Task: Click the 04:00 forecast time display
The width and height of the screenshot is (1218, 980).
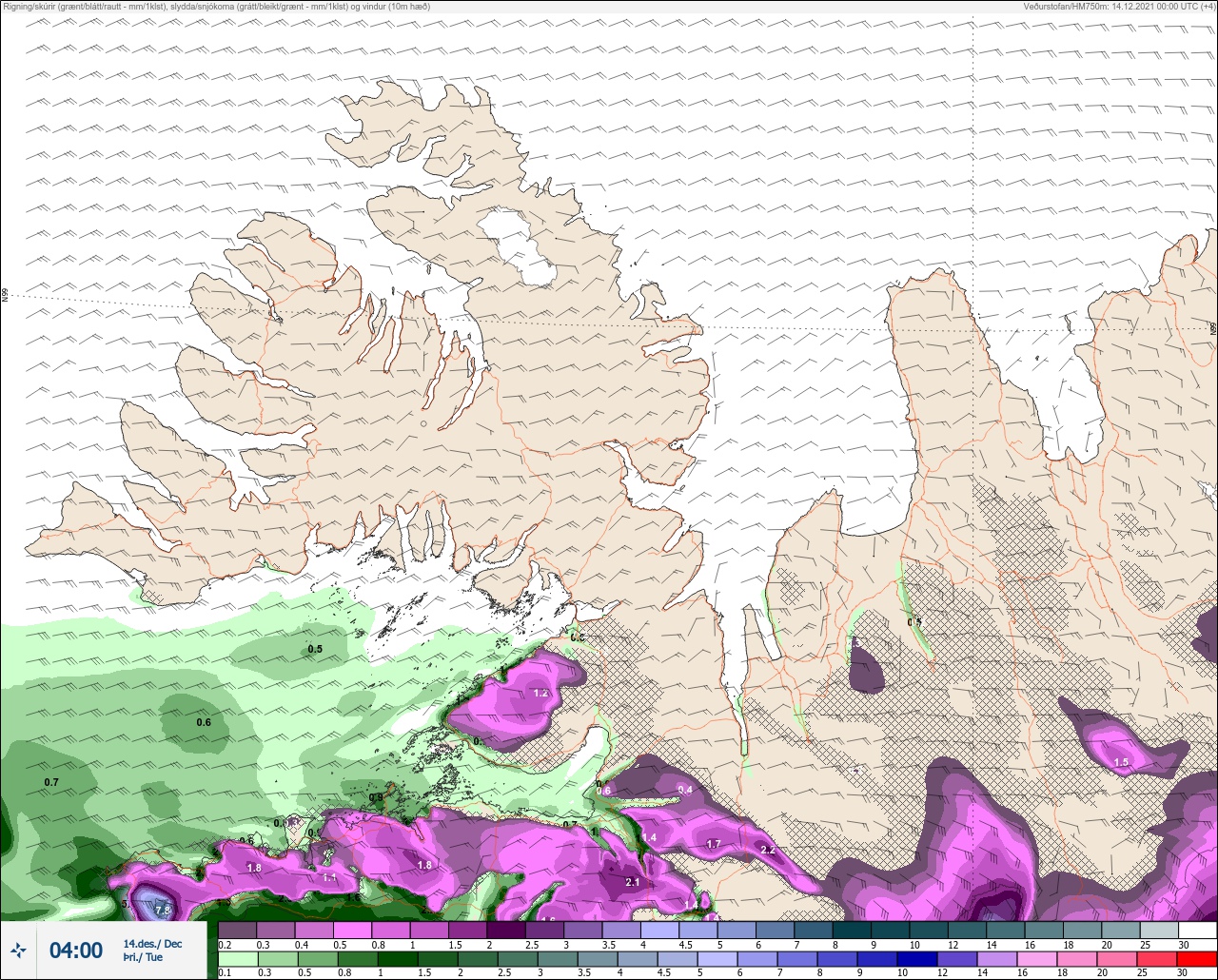Action: click(x=76, y=950)
